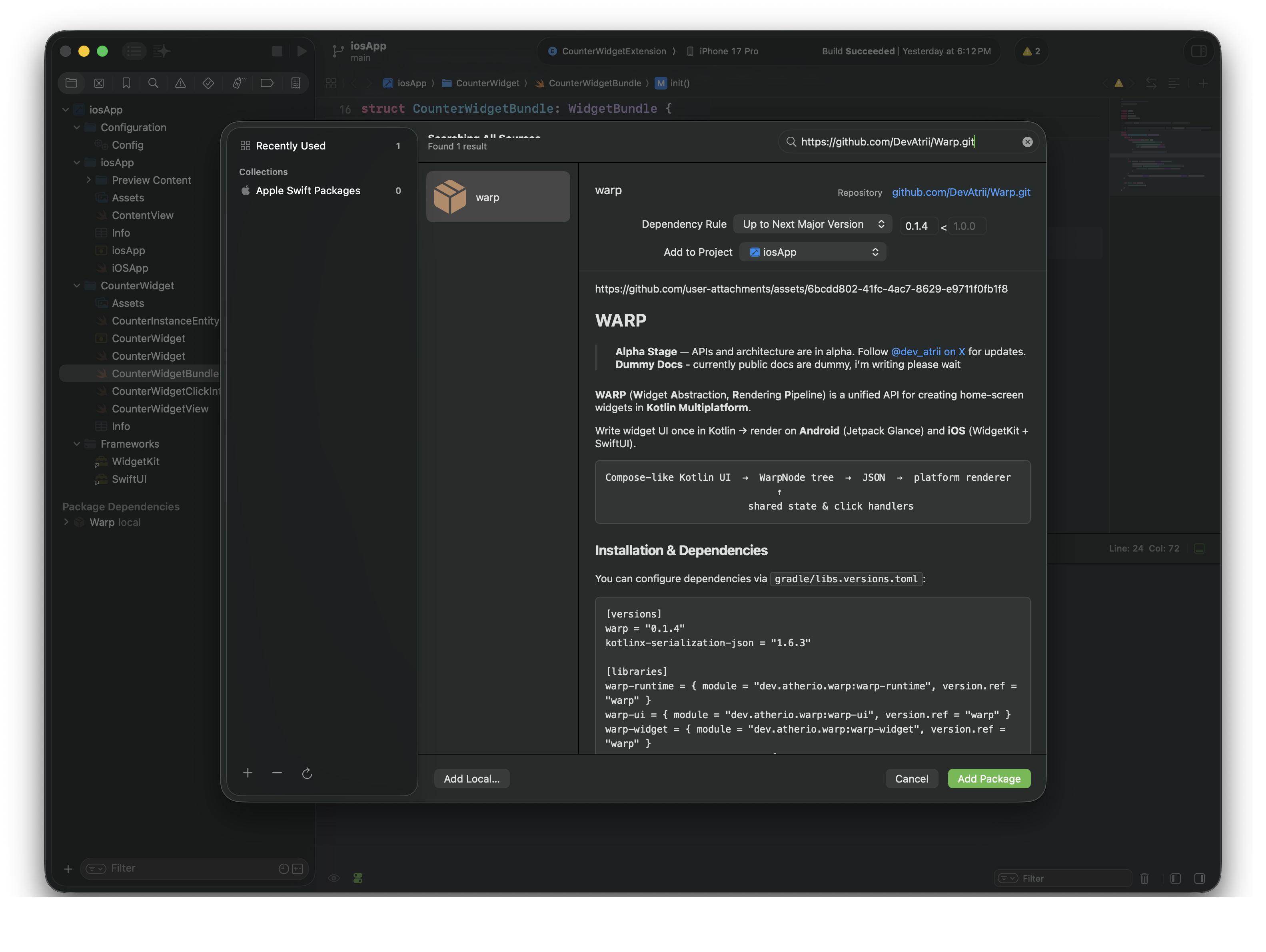Image resolution: width=1266 pixels, height=952 pixels.
Task: Open github.com/DevAtrii/Warp.git repository link
Action: point(961,192)
